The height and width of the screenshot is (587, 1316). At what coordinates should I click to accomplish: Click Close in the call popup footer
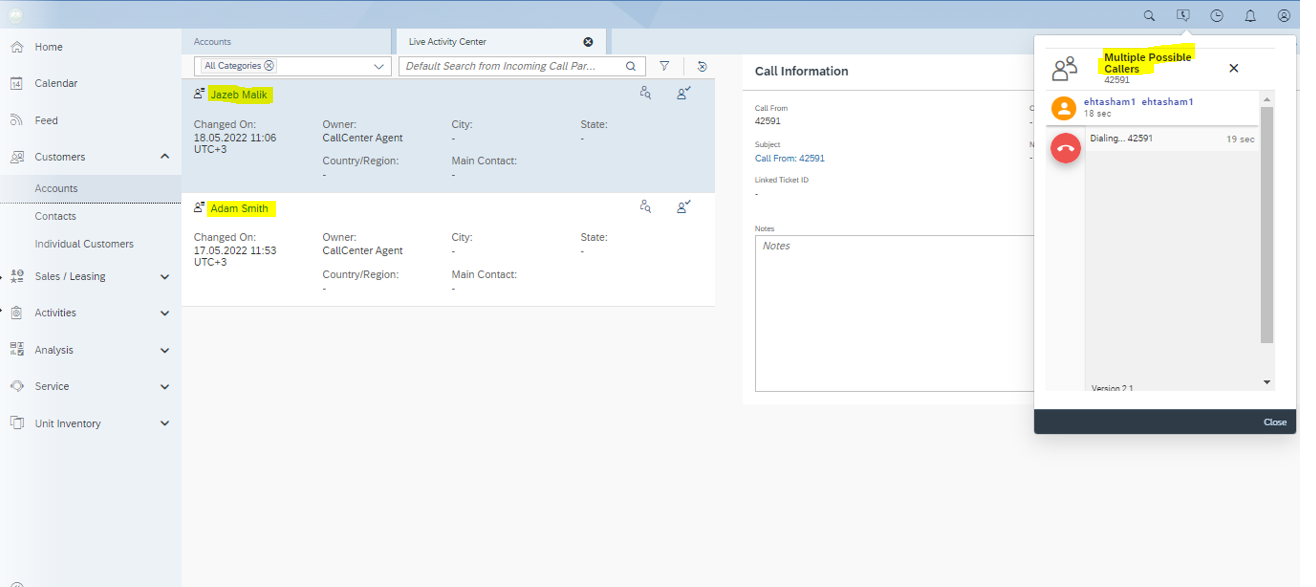[x=1274, y=422]
